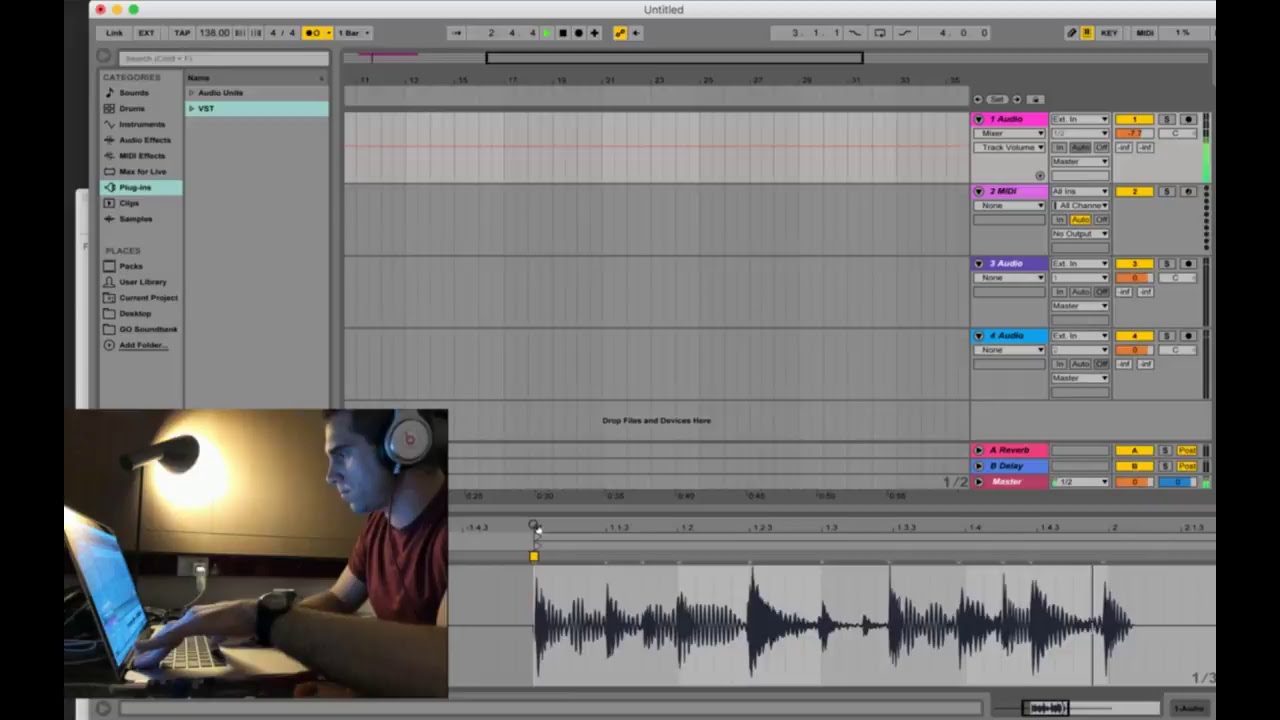This screenshot has height=720, width=1280.
Task: Select the B Delay return track
Action: 1007,466
